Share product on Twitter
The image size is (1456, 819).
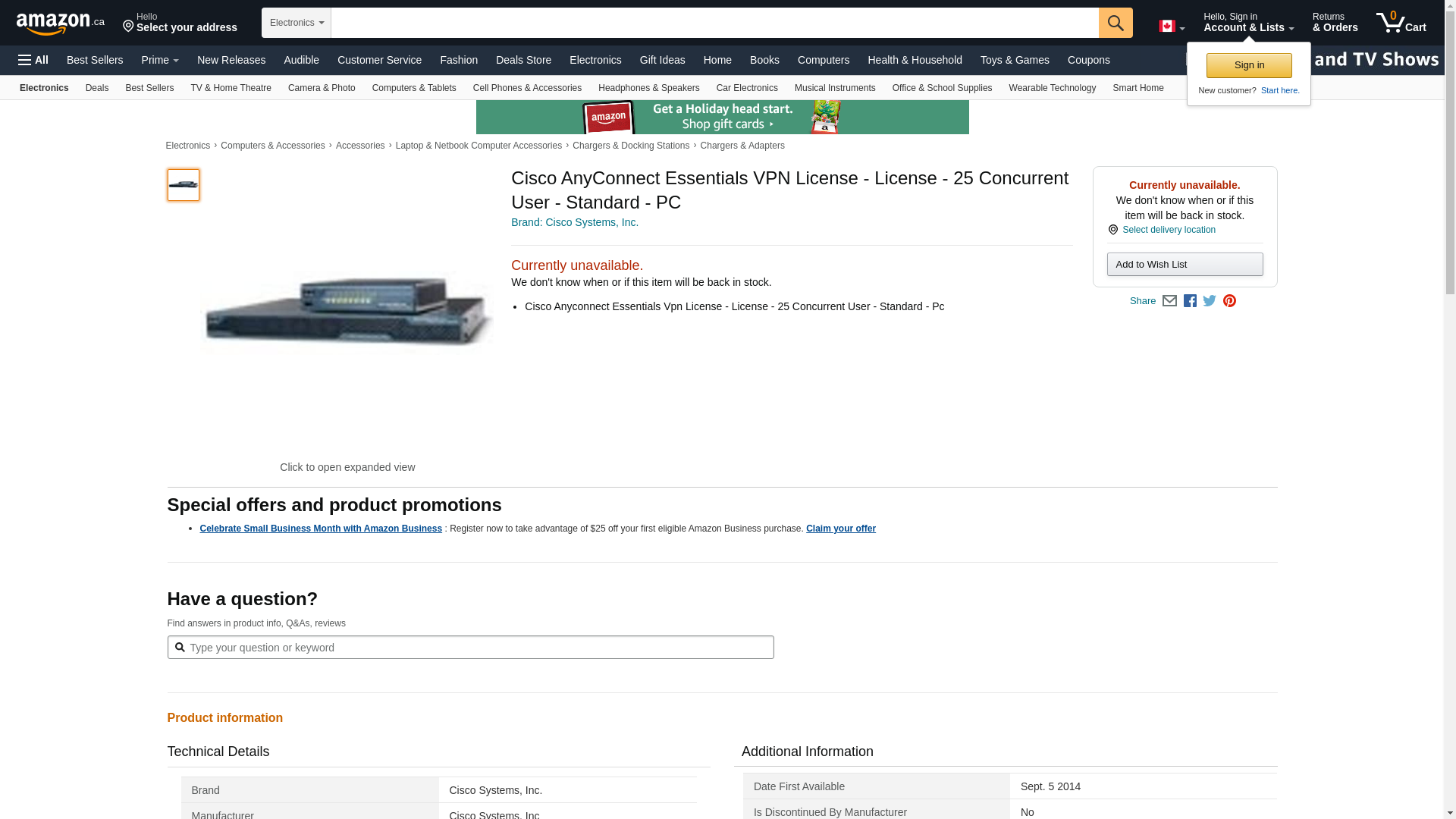[1210, 301]
